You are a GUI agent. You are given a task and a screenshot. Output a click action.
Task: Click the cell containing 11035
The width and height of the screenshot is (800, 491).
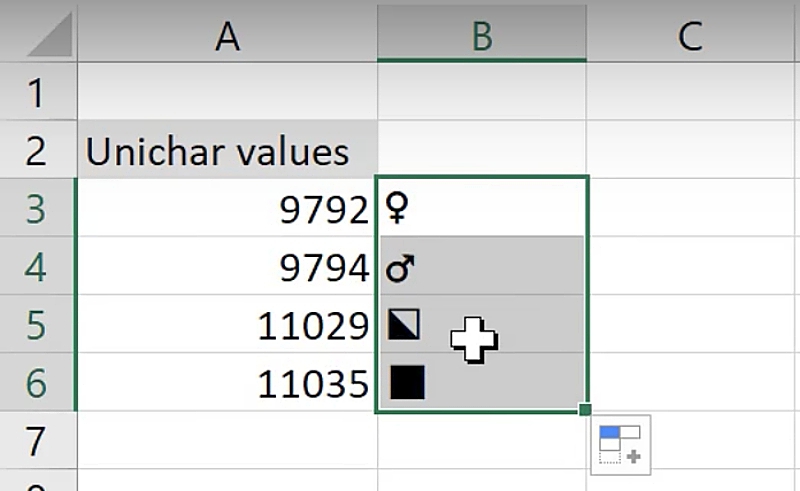pos(228,382)
